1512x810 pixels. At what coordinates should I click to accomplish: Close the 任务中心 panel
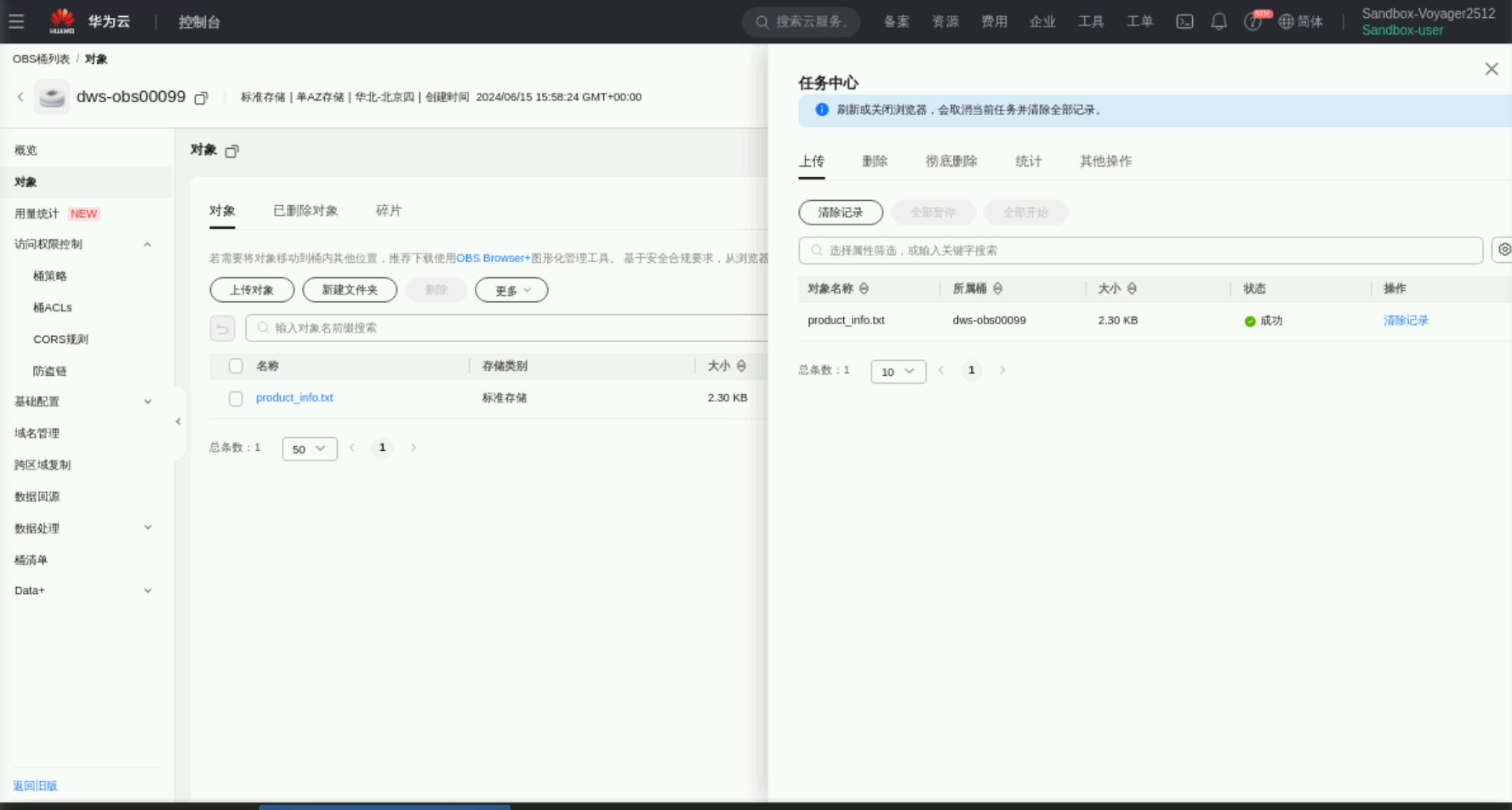coord(1491,69)
